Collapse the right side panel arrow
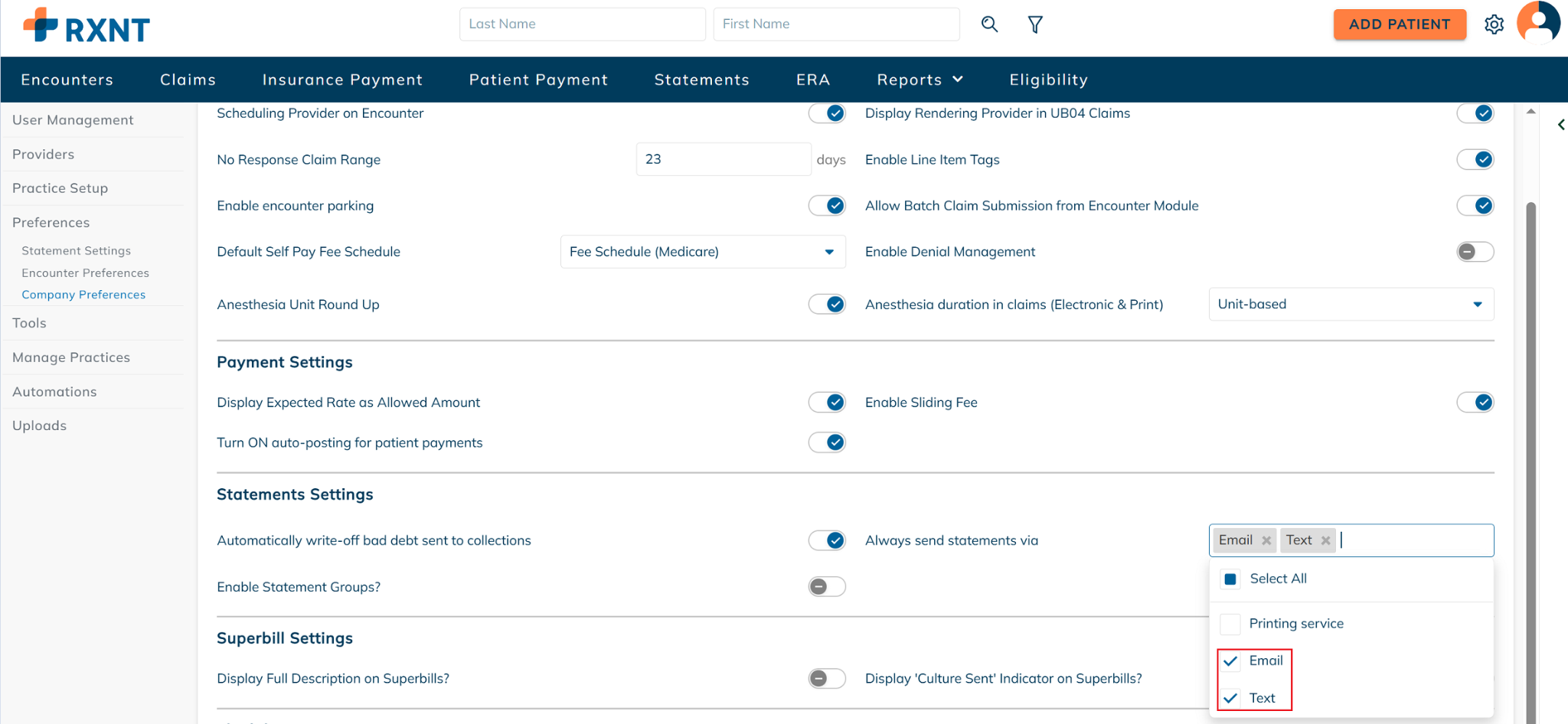The width and height of the screenshot is (1568, 724). 1560,125
